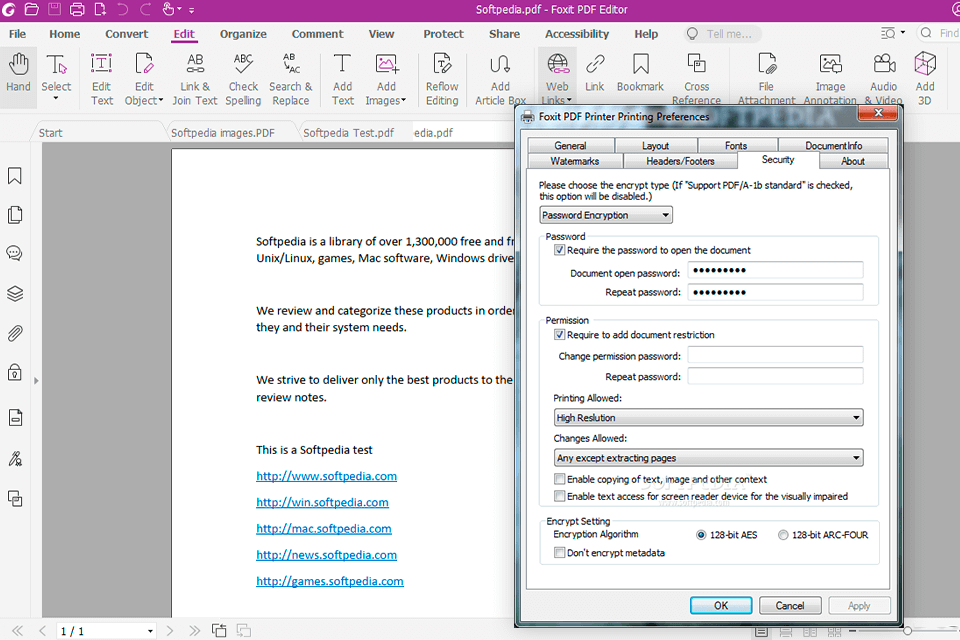Open the Softpedia images.PDF document tab
Screen dimensions: 960x640
[x=223, y=133]
